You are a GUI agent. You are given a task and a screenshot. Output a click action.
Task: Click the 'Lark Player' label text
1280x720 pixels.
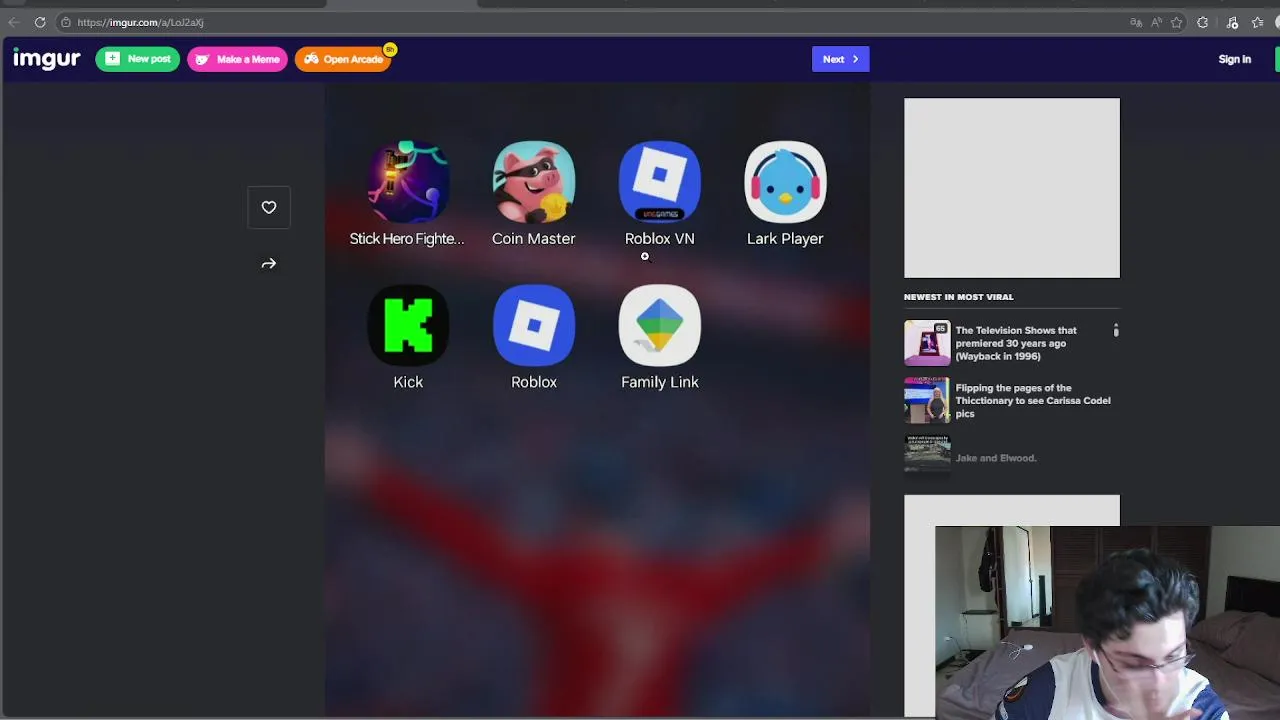[x=785, y=239]
